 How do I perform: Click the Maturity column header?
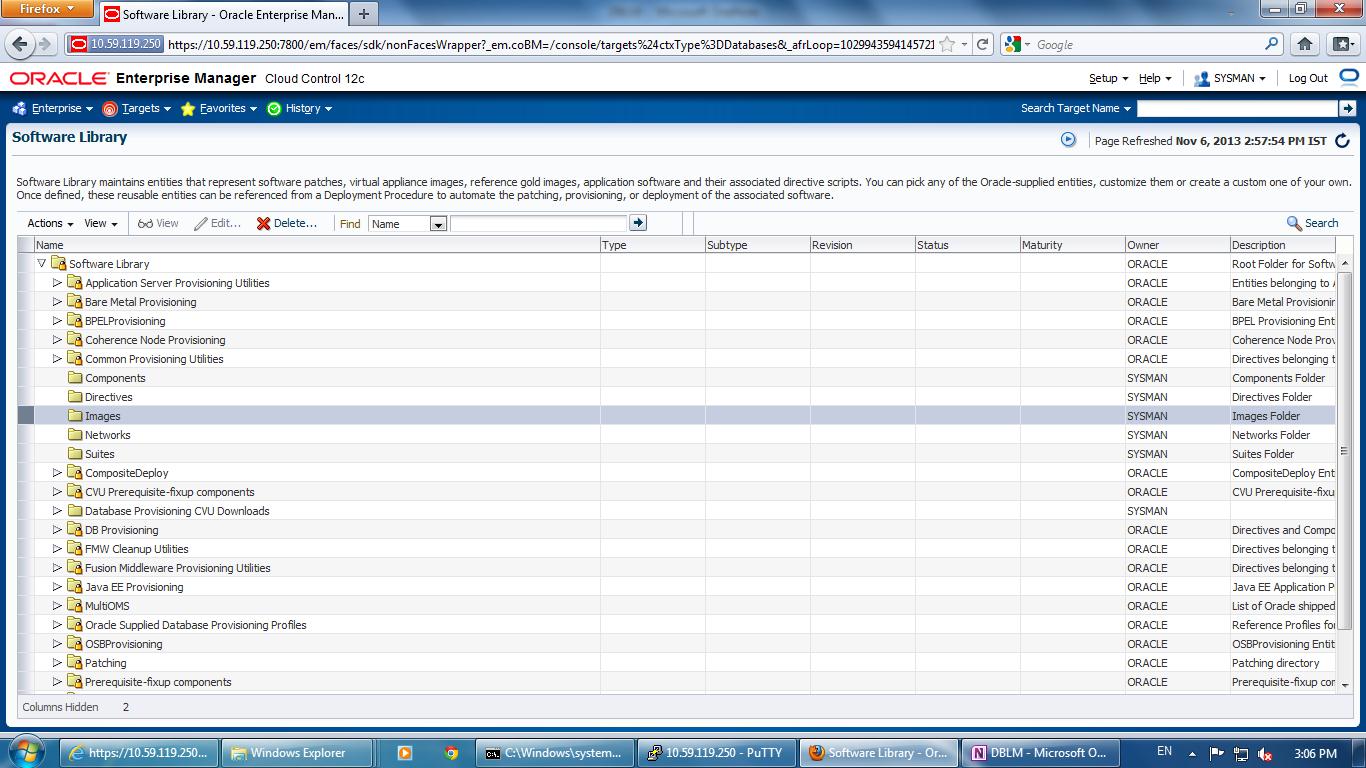coord(1072,245)
